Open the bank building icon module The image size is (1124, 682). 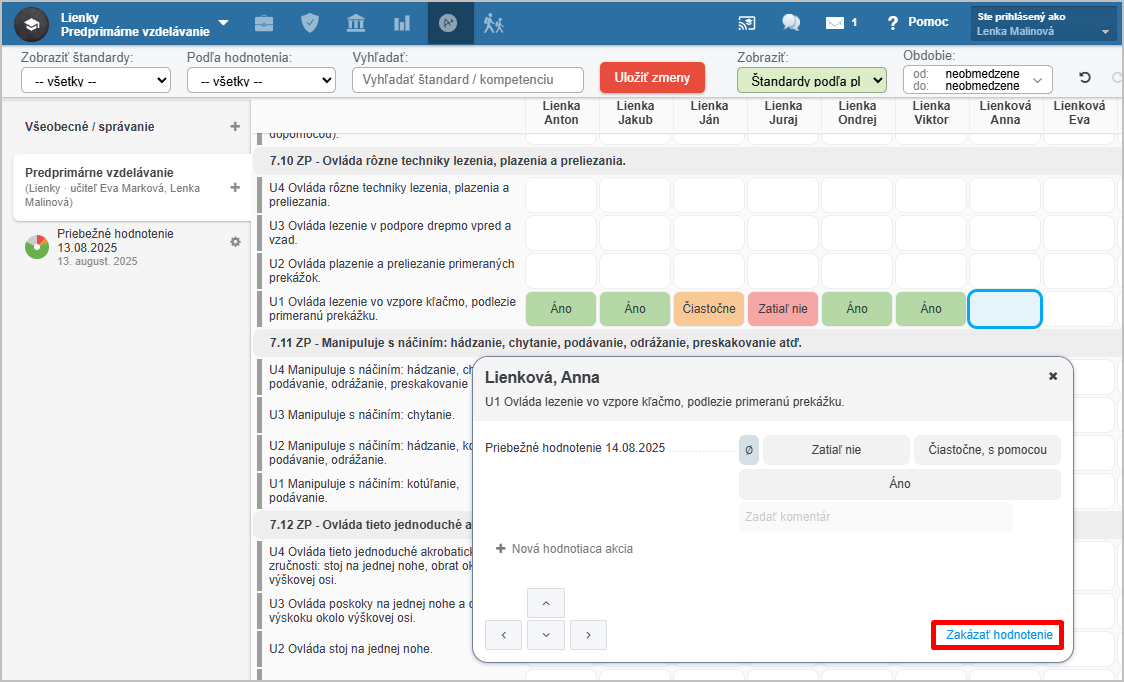pyautogui.click(x=356, y=23)
